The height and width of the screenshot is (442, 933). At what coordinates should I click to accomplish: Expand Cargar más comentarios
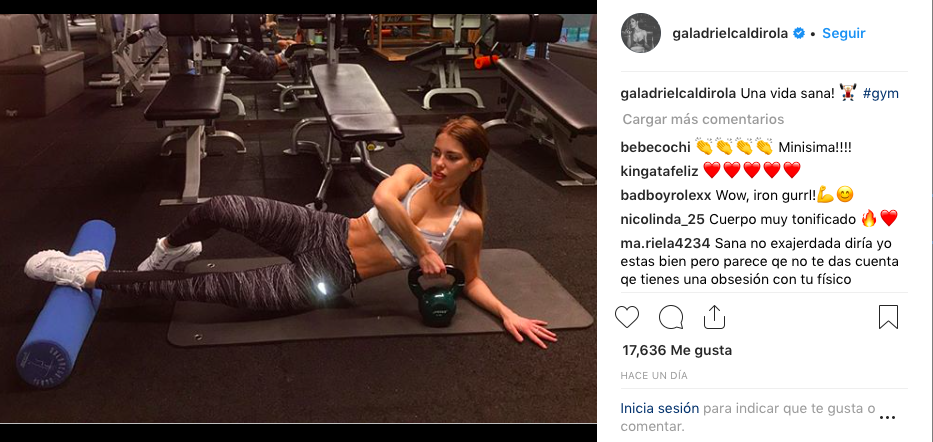tap(703, 119)
